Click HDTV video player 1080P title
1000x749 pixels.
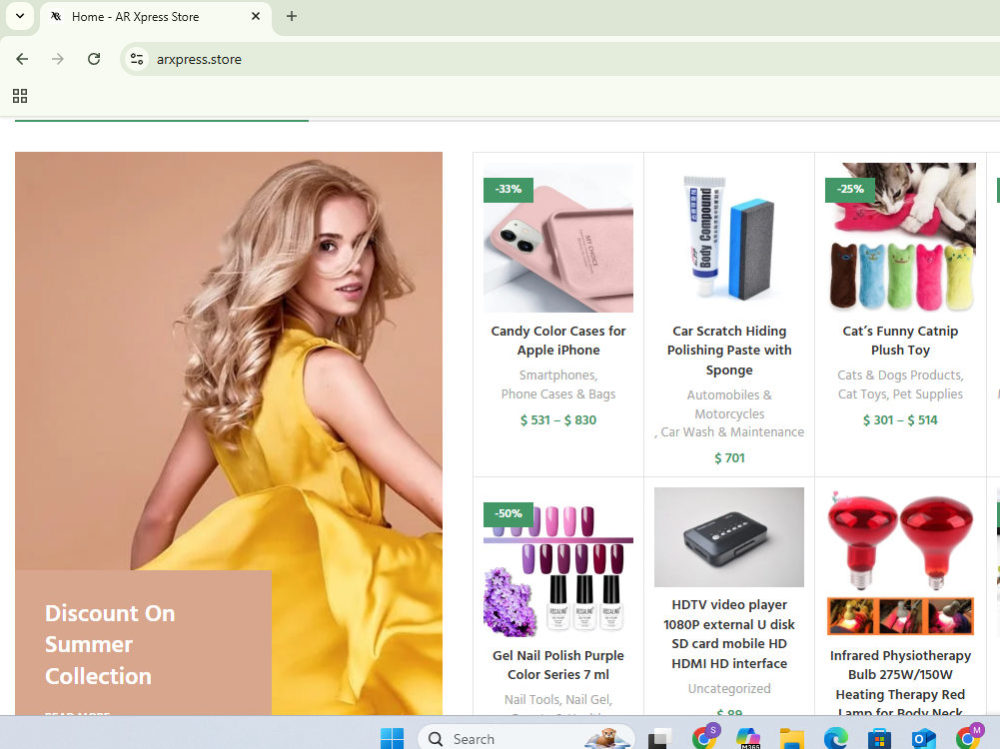click(x=729, y=634)
